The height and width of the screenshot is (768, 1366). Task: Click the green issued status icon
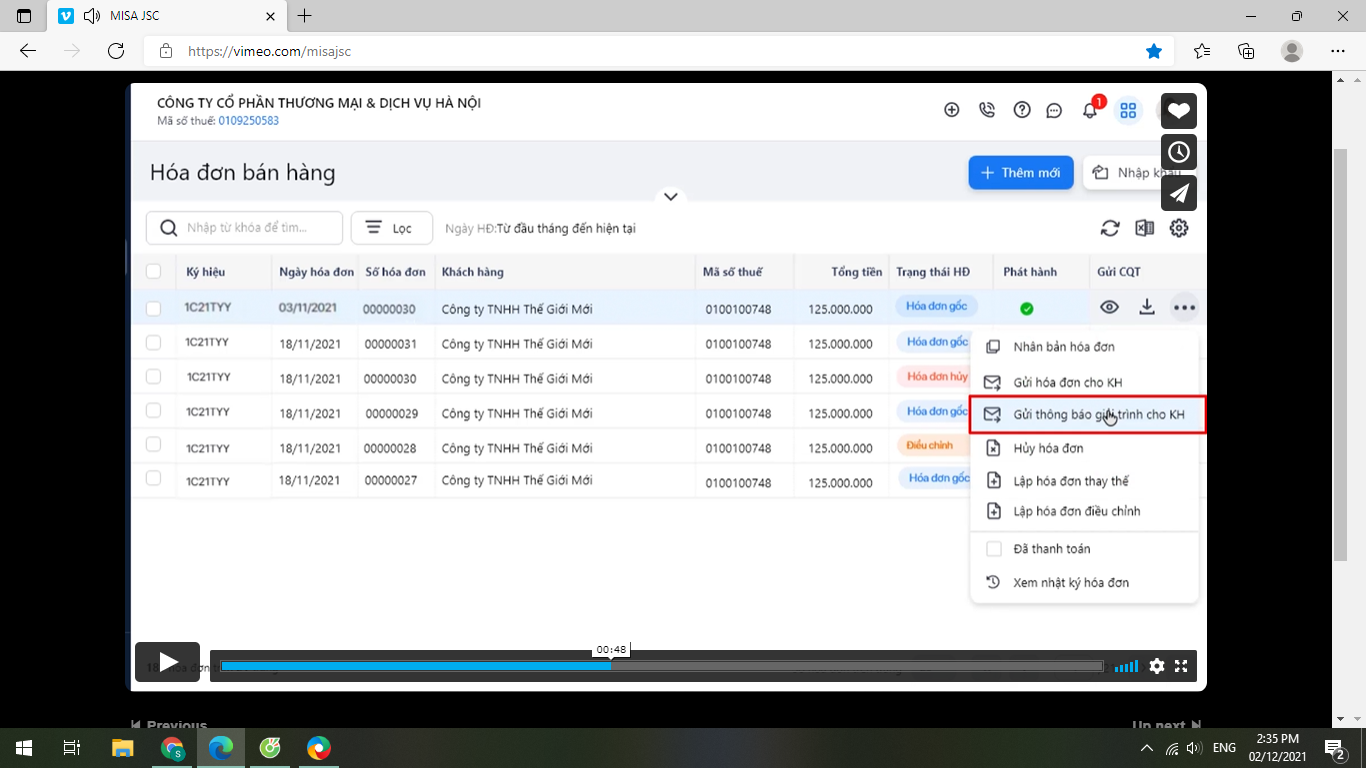pos(1027,309)
